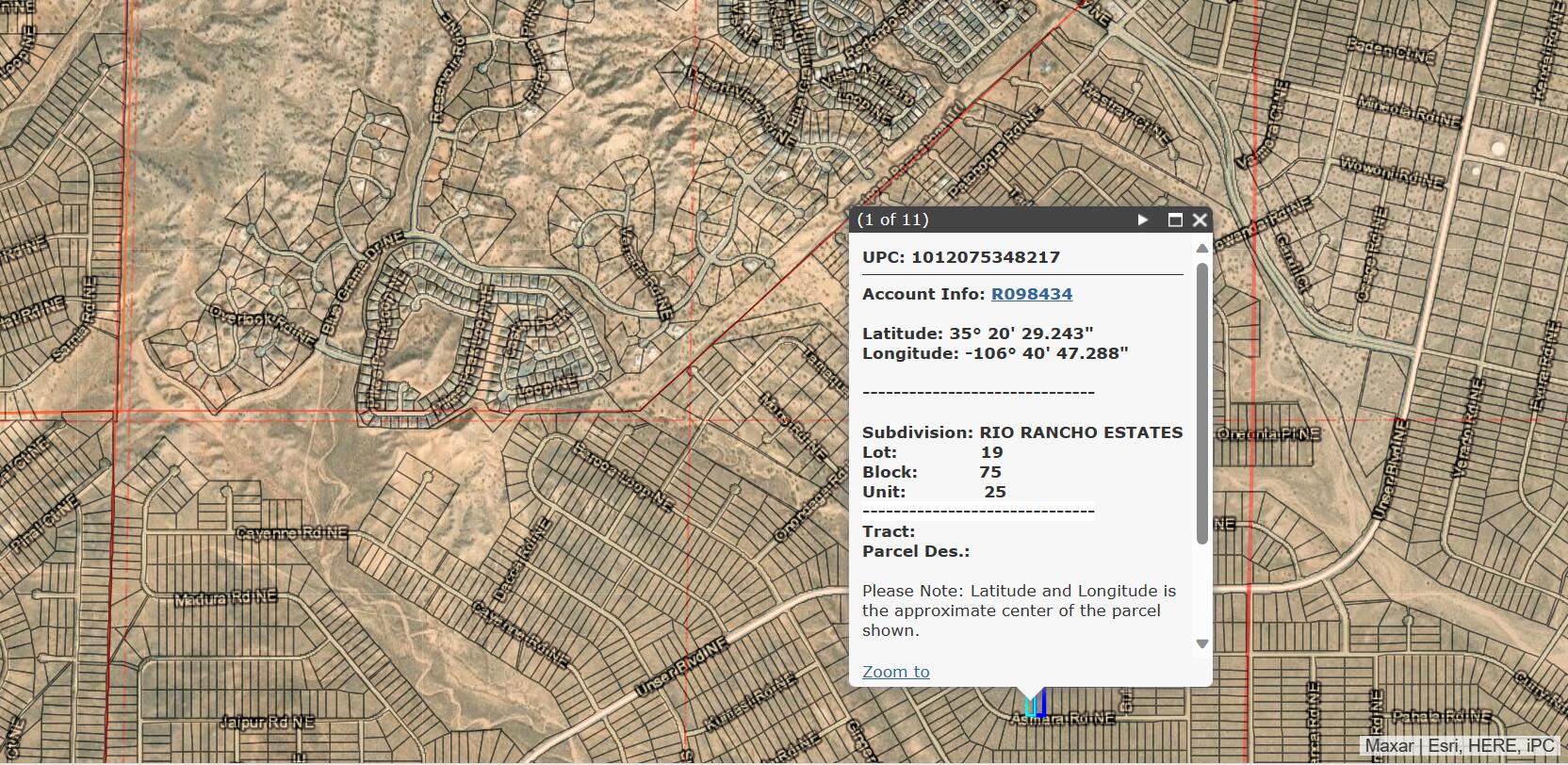Click the Parcel Des.: field label
Viewport: 1568px width, 765px height.
point(916,551)
